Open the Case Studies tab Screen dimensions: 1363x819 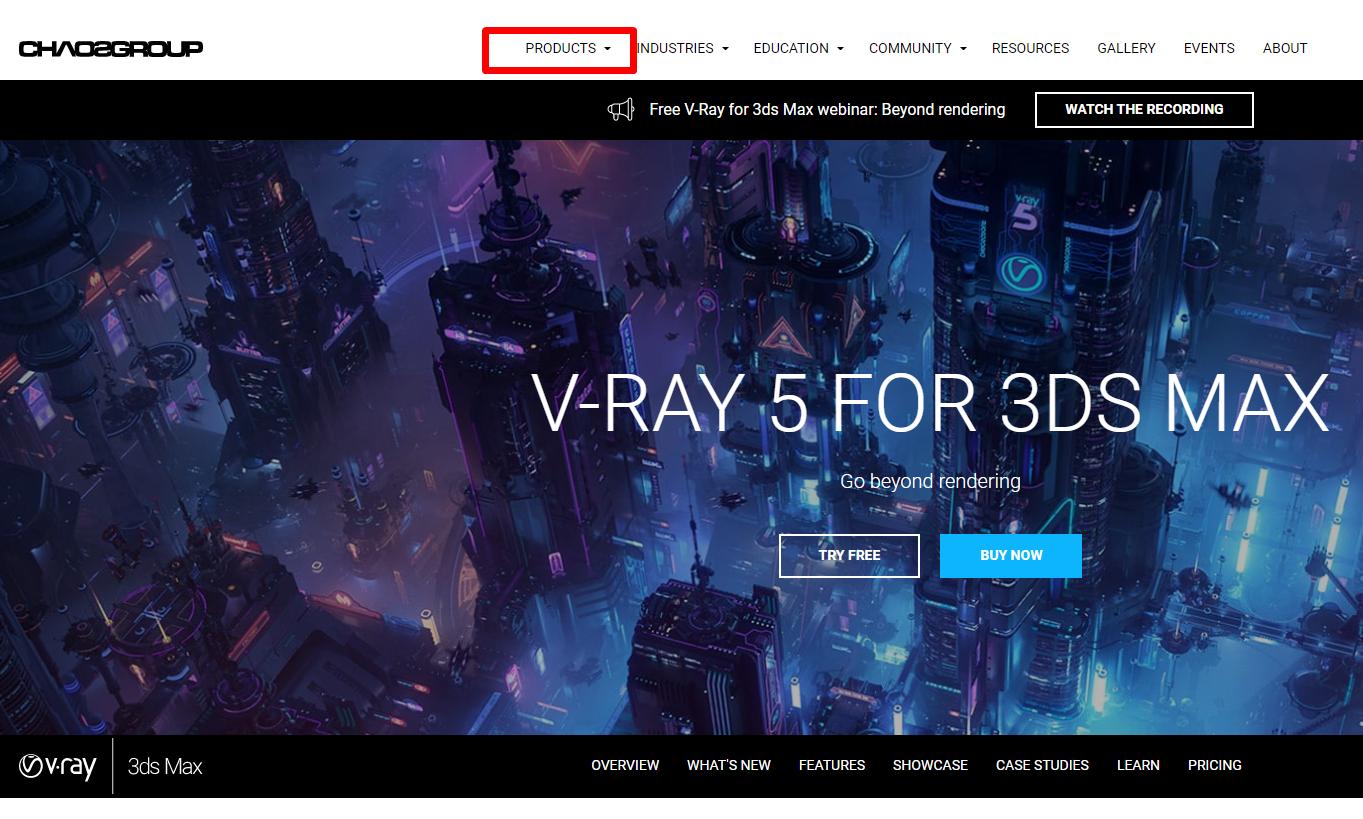(x=1042, y=765)
